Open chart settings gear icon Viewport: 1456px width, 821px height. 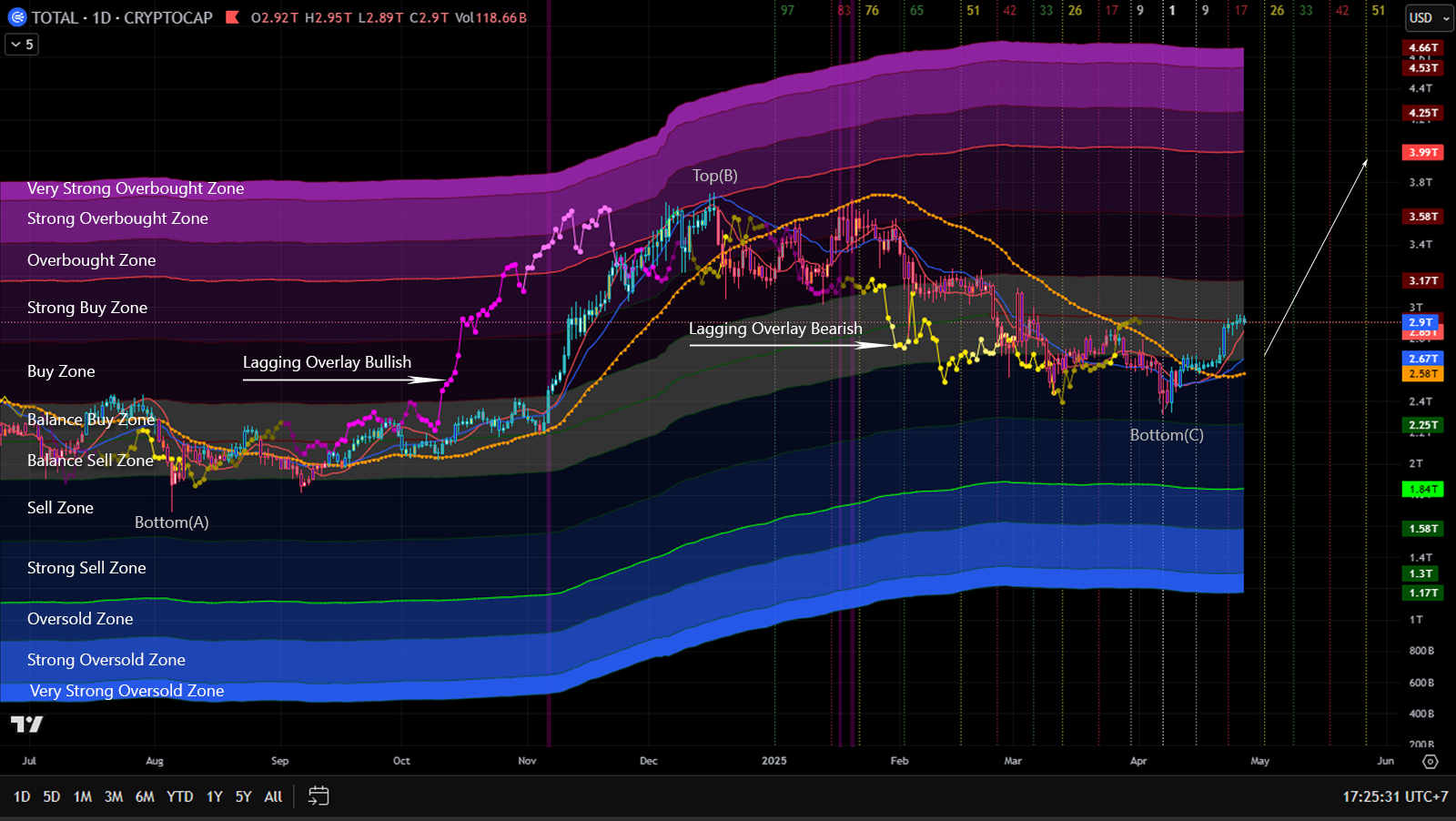tap(1430, 761)
